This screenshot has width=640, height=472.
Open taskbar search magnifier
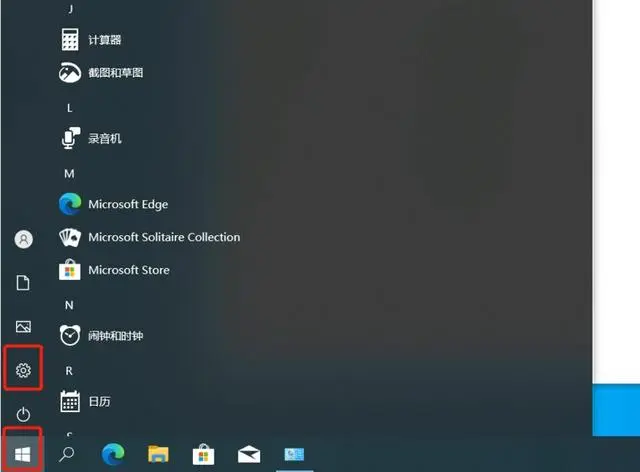pos(68,455)
